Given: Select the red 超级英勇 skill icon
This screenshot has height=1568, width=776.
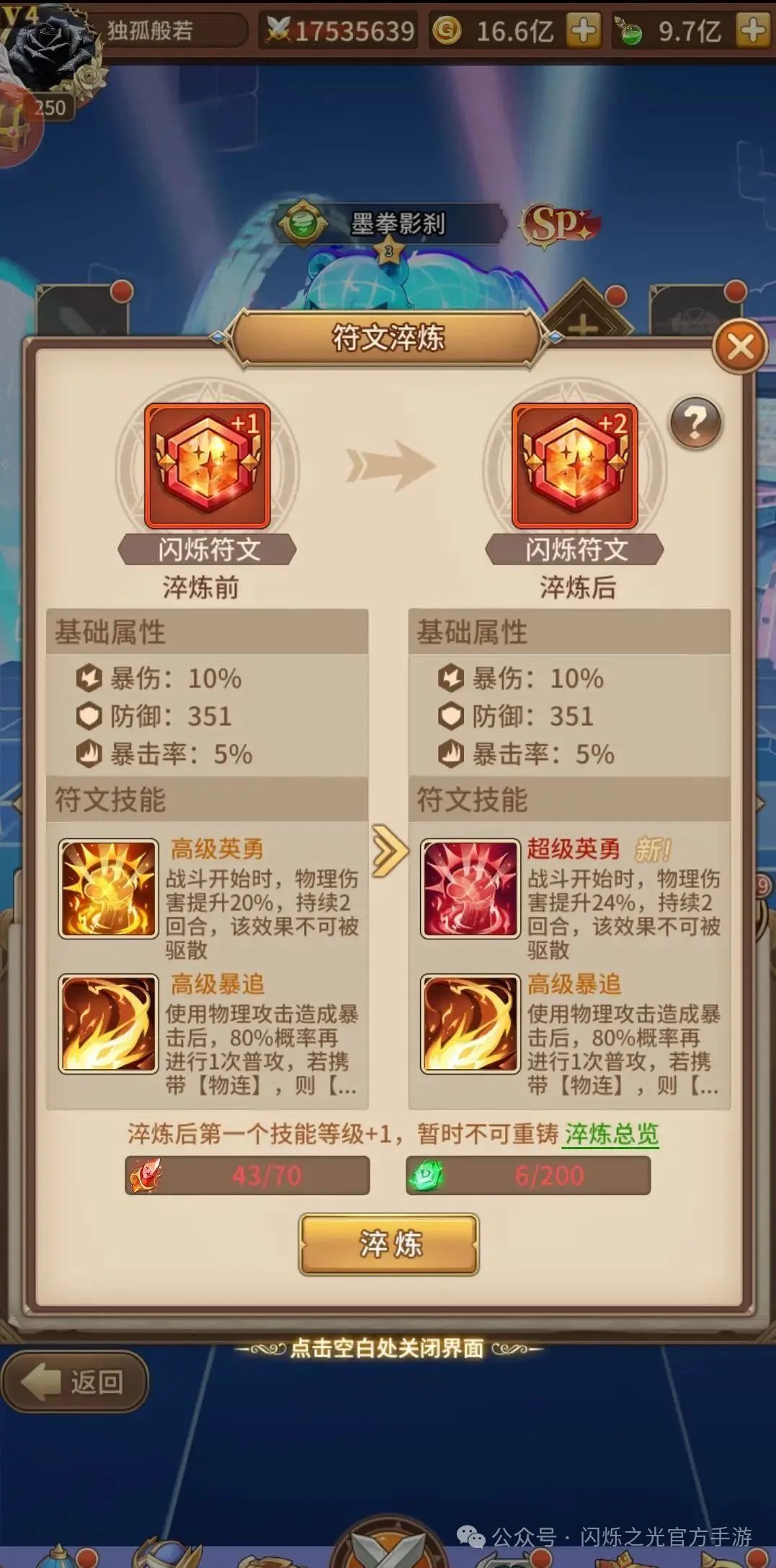Looking at the screenshot, I should coord(470,888).
